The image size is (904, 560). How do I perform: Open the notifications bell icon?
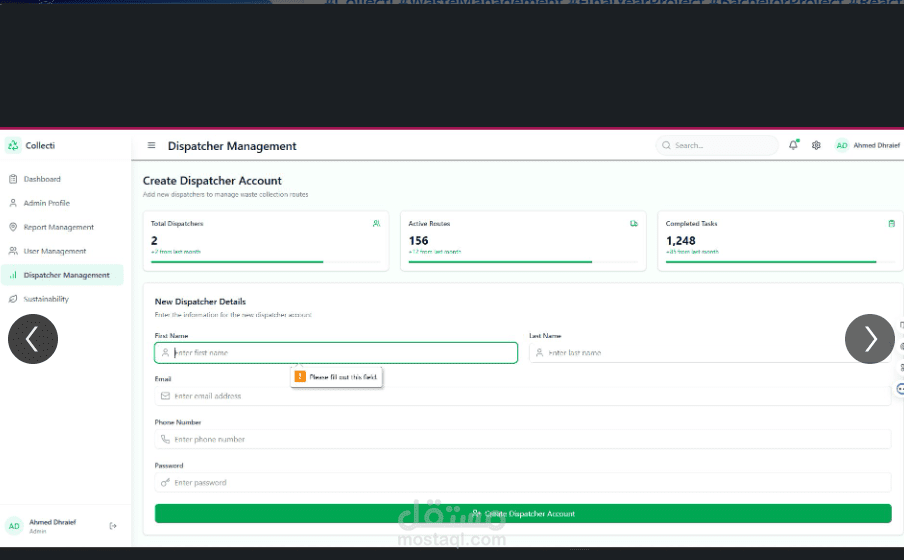(793, 145)
